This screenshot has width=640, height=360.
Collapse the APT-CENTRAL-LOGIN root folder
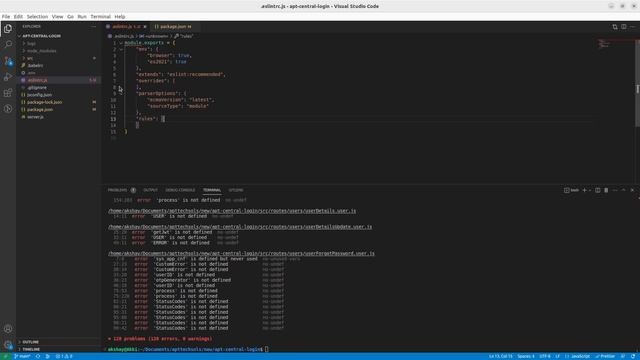(58, 36)
